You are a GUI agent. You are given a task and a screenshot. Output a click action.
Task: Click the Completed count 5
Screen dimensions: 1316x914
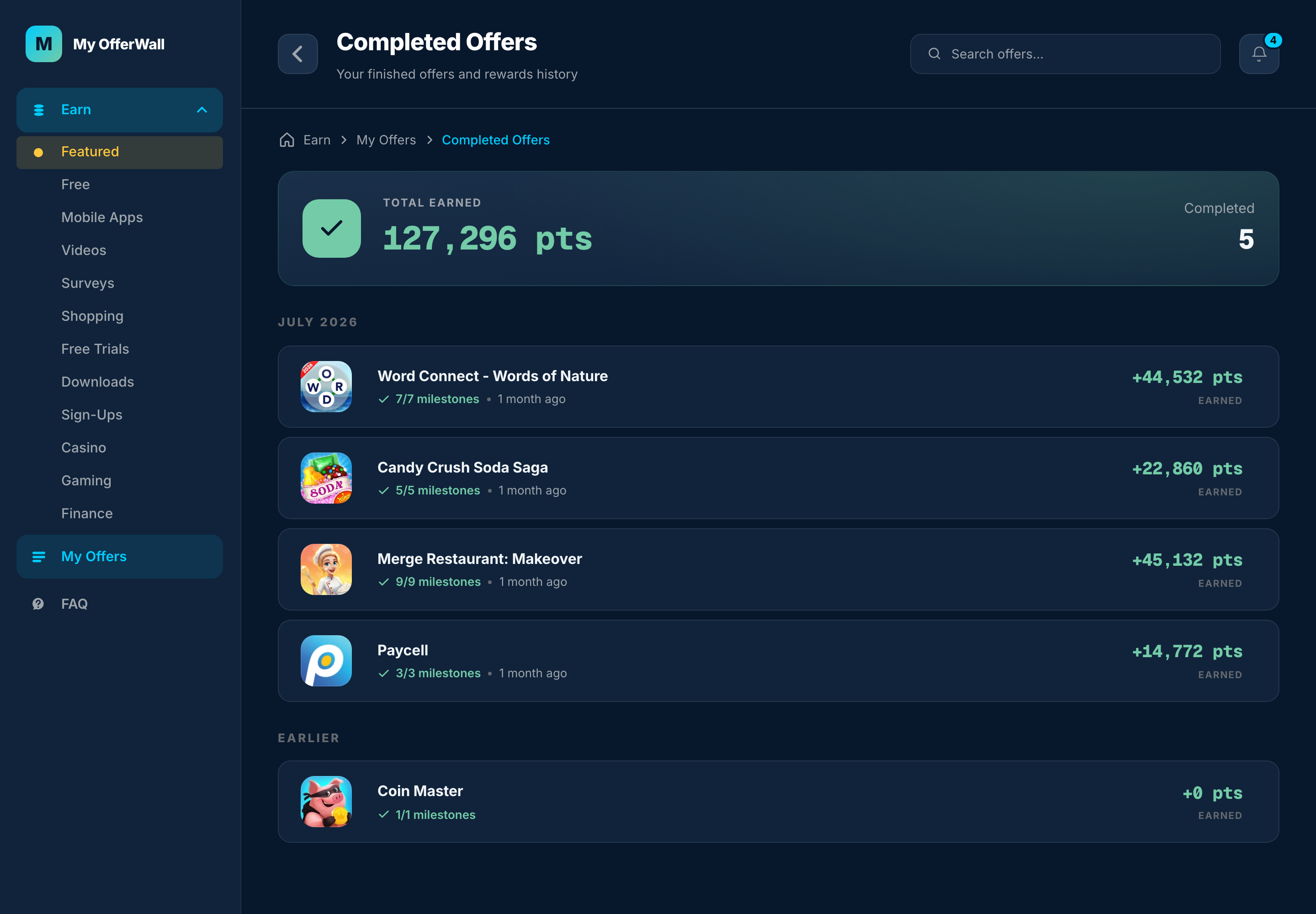pyautogui.click(x=1246, y=239)
